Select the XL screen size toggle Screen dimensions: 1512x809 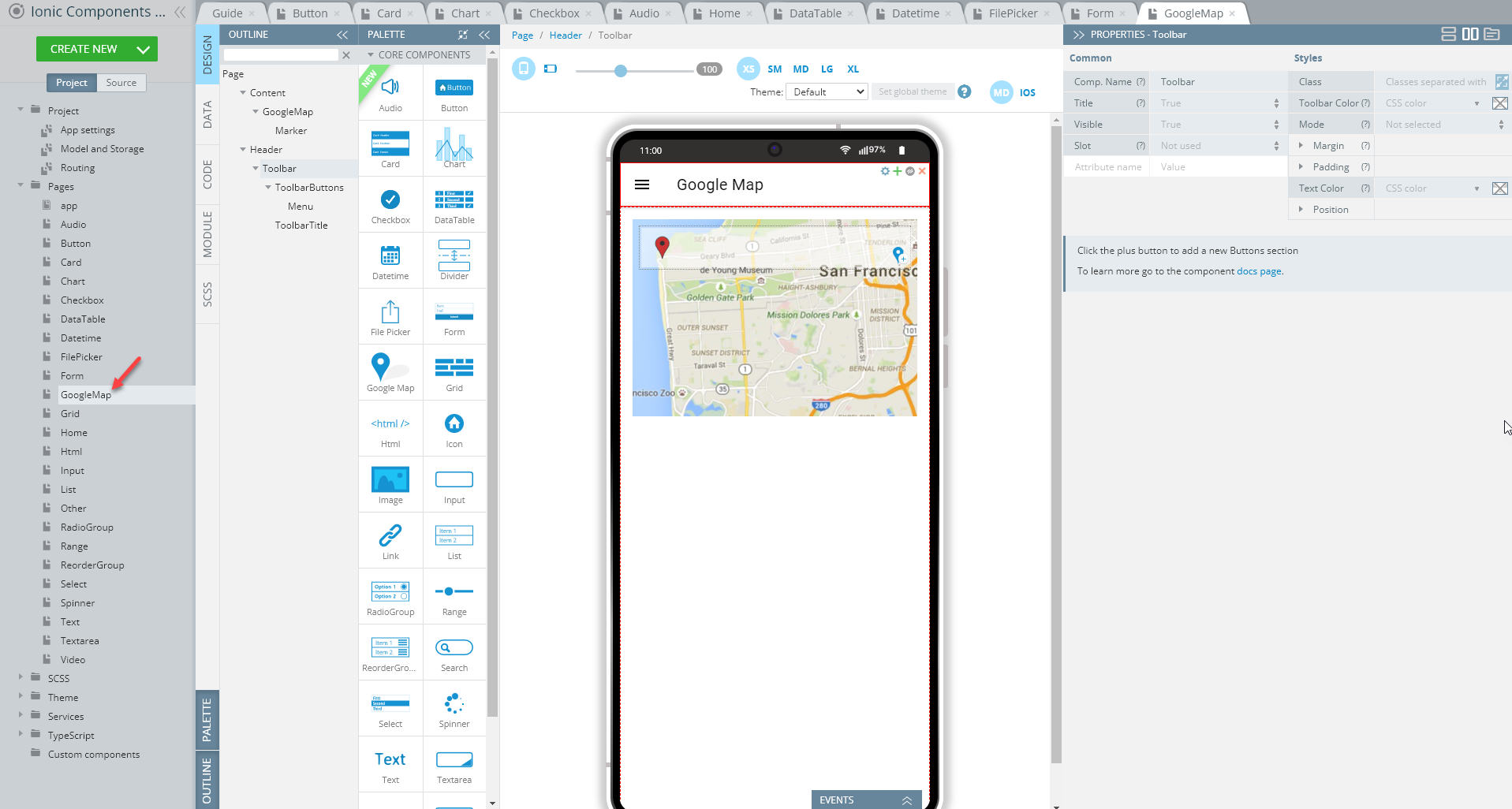(x=853, y=69)
